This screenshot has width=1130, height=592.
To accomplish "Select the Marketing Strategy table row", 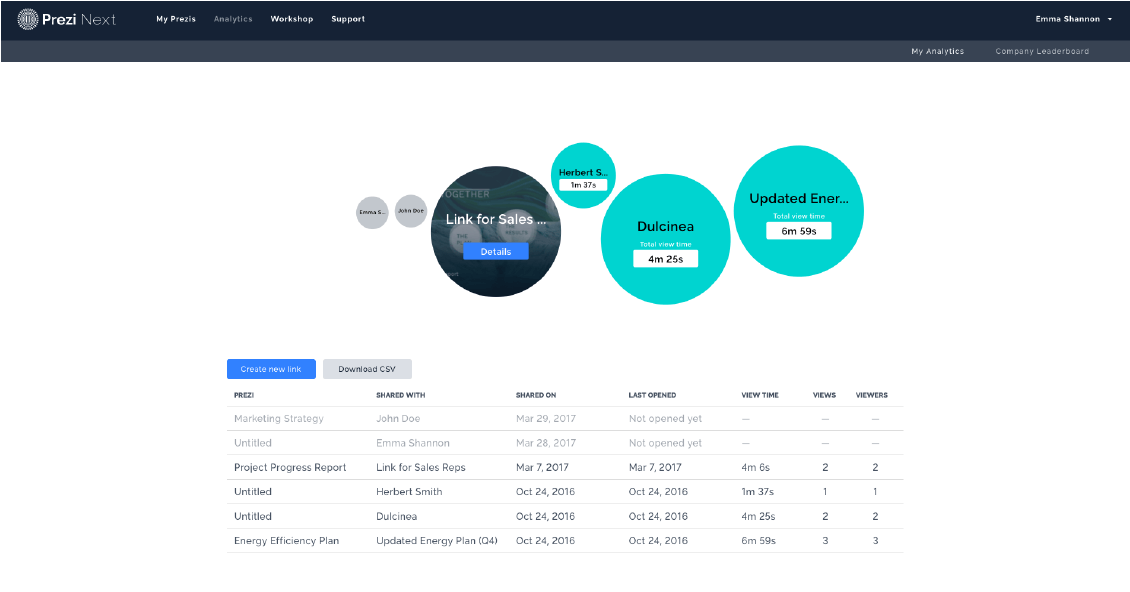I will pyautogui.click(x=279, y=419).
